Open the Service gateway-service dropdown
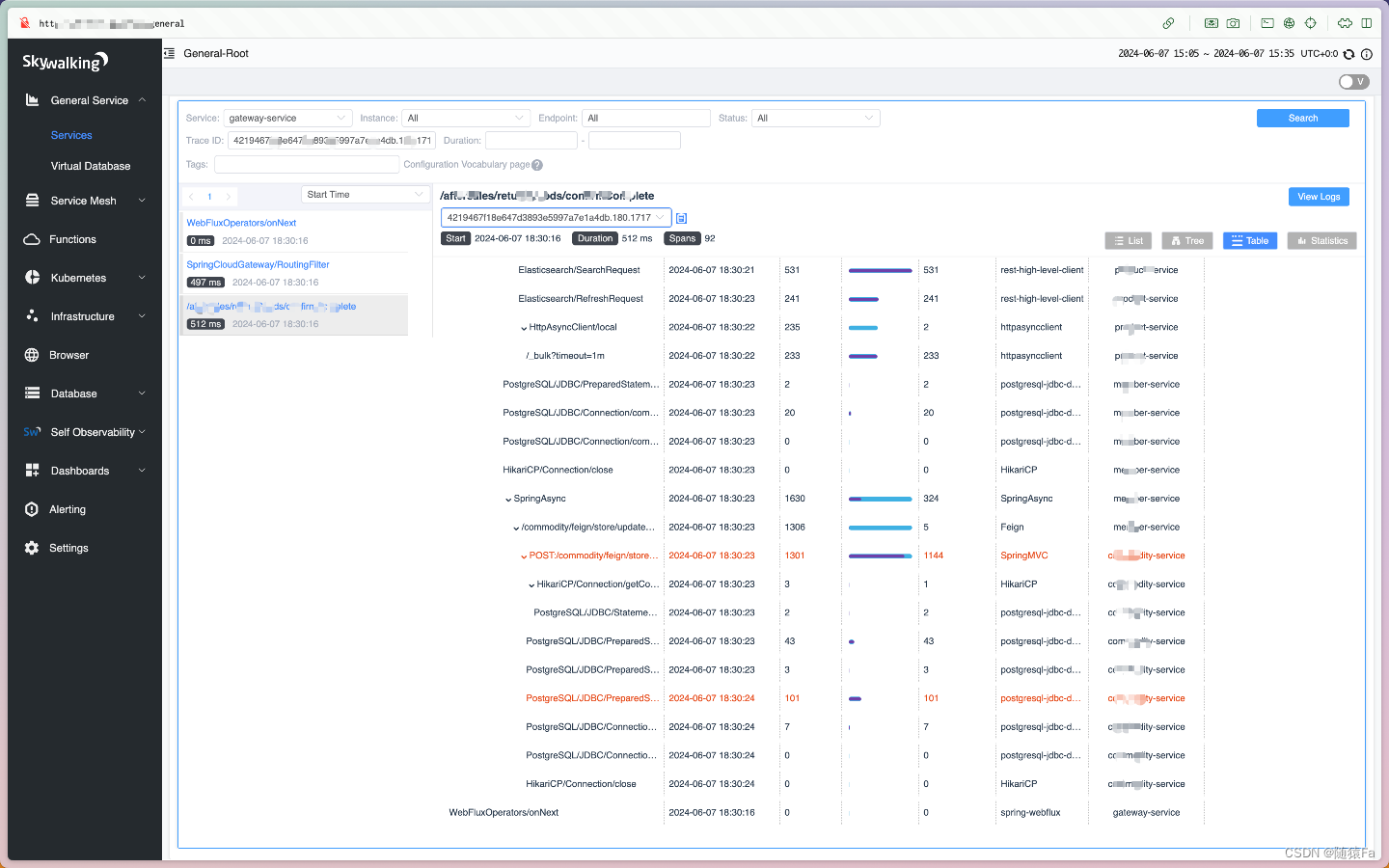 (287, 118)
